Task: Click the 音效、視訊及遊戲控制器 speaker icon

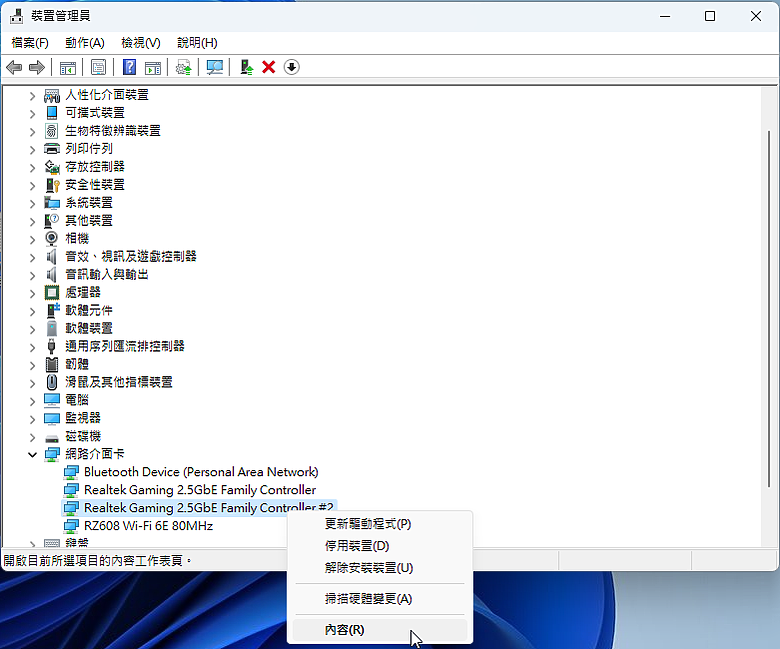Action: (52, 257)
